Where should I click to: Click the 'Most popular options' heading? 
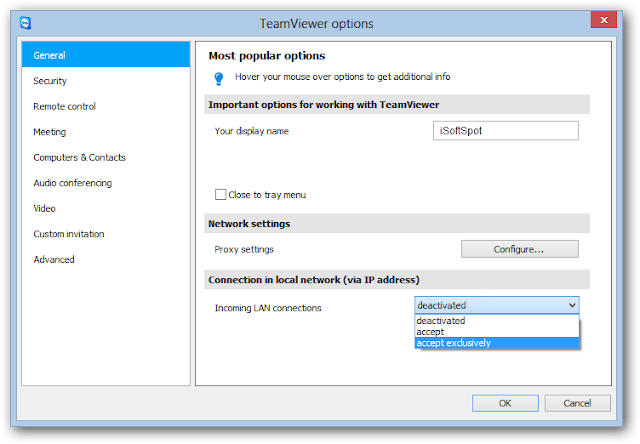267,56
